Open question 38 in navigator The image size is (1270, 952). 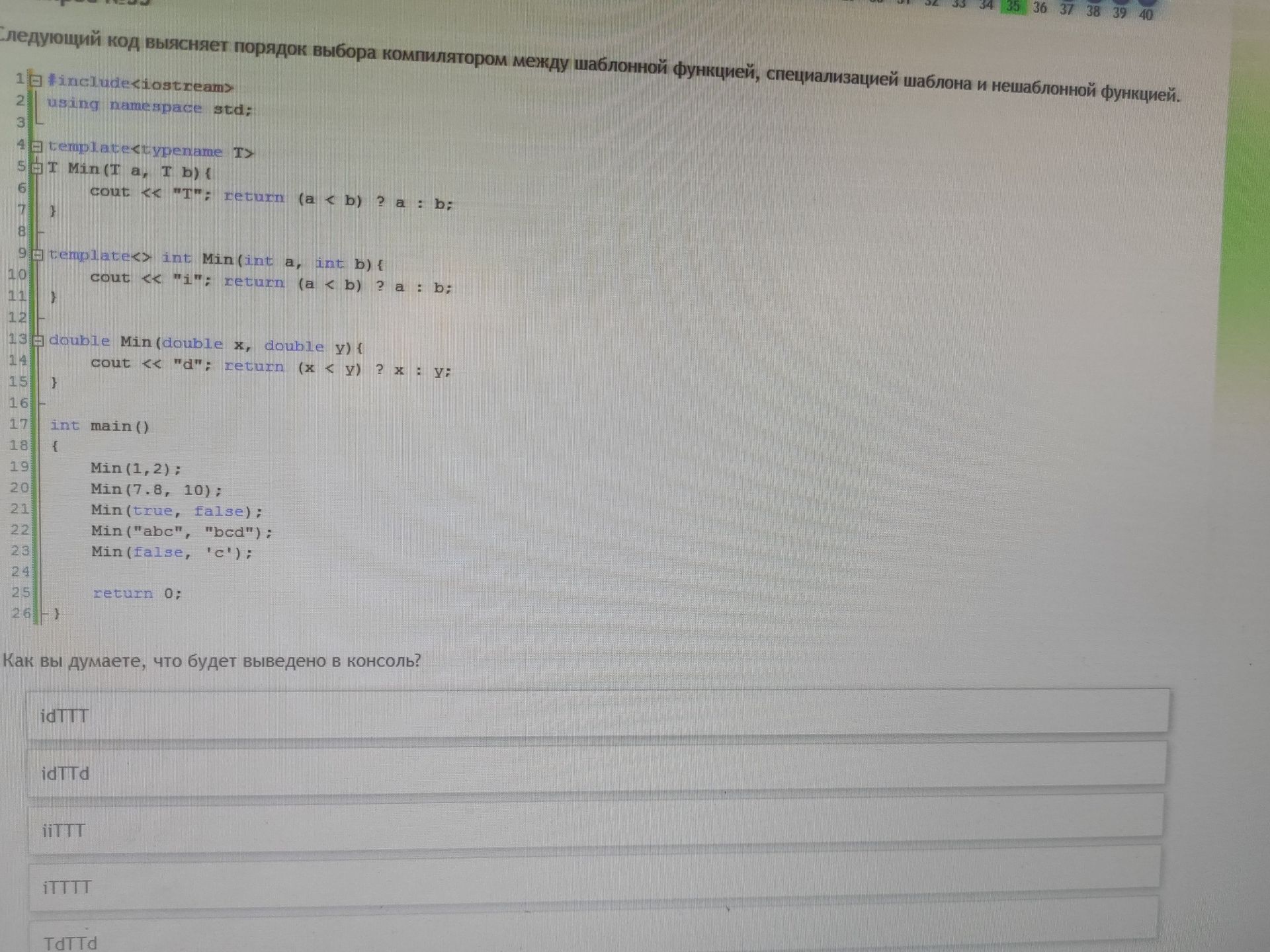pos(1093,11)
